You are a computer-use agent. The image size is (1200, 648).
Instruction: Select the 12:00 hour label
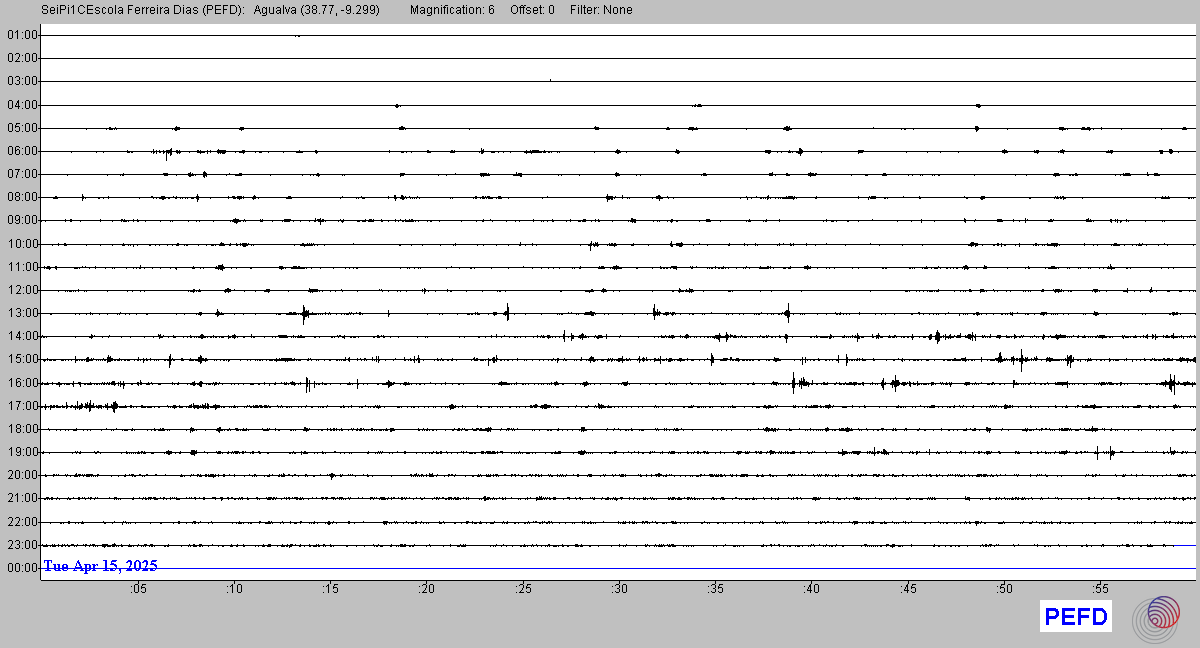[22, 290]
